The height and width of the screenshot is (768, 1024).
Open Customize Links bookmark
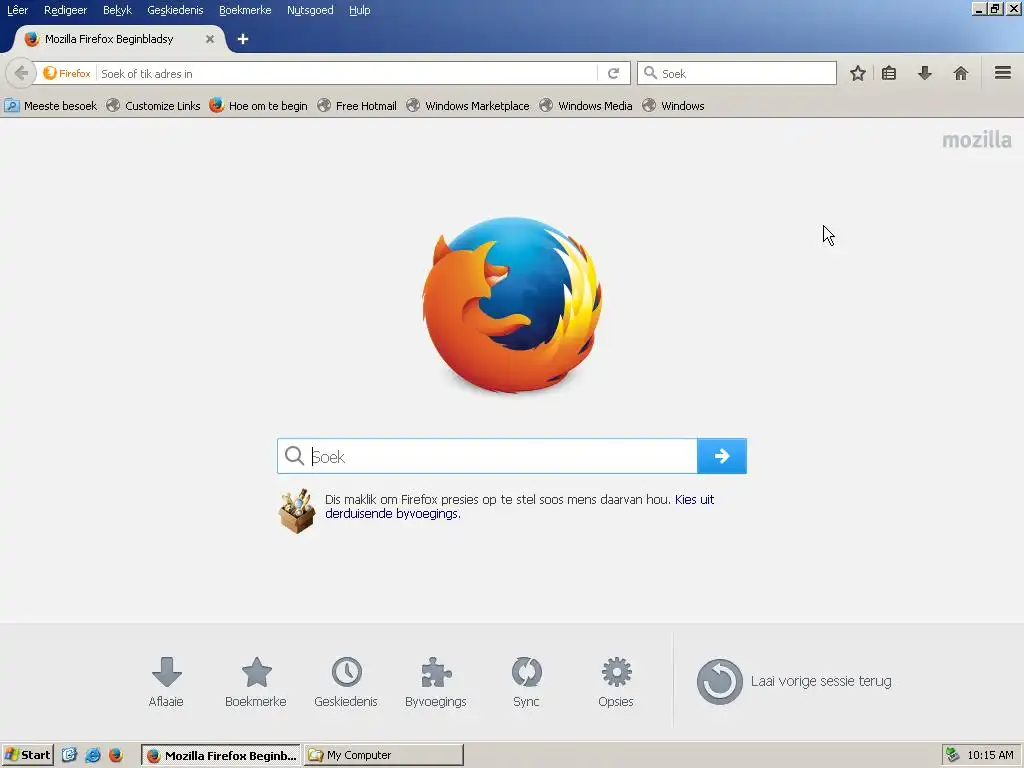(153, 106)
